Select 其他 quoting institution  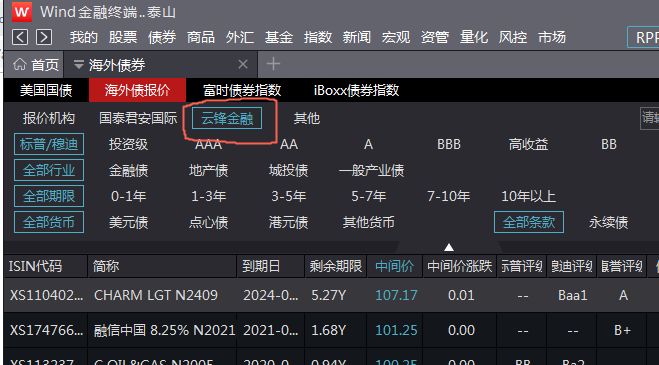coord(307,118)
